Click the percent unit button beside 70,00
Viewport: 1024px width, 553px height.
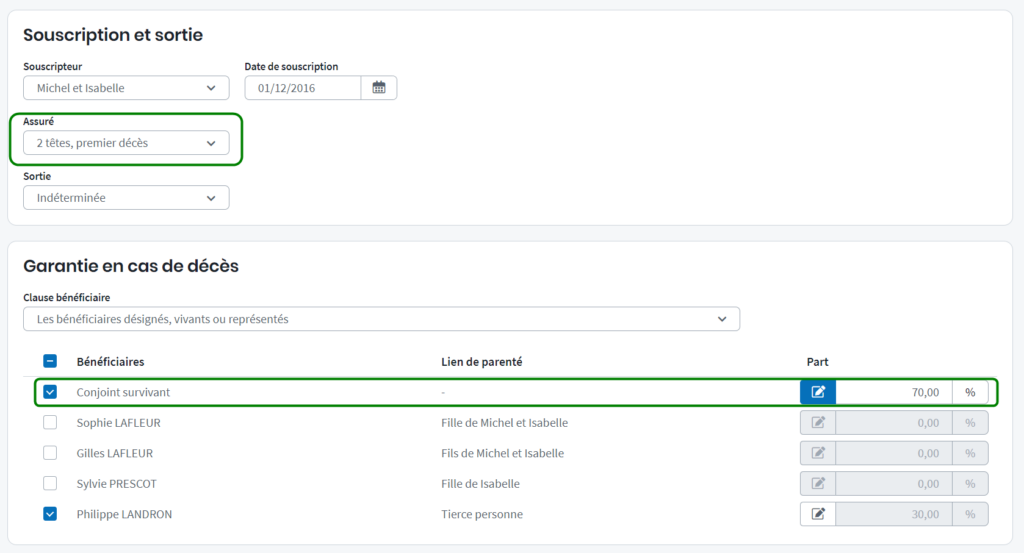click(x=970, y=392)
